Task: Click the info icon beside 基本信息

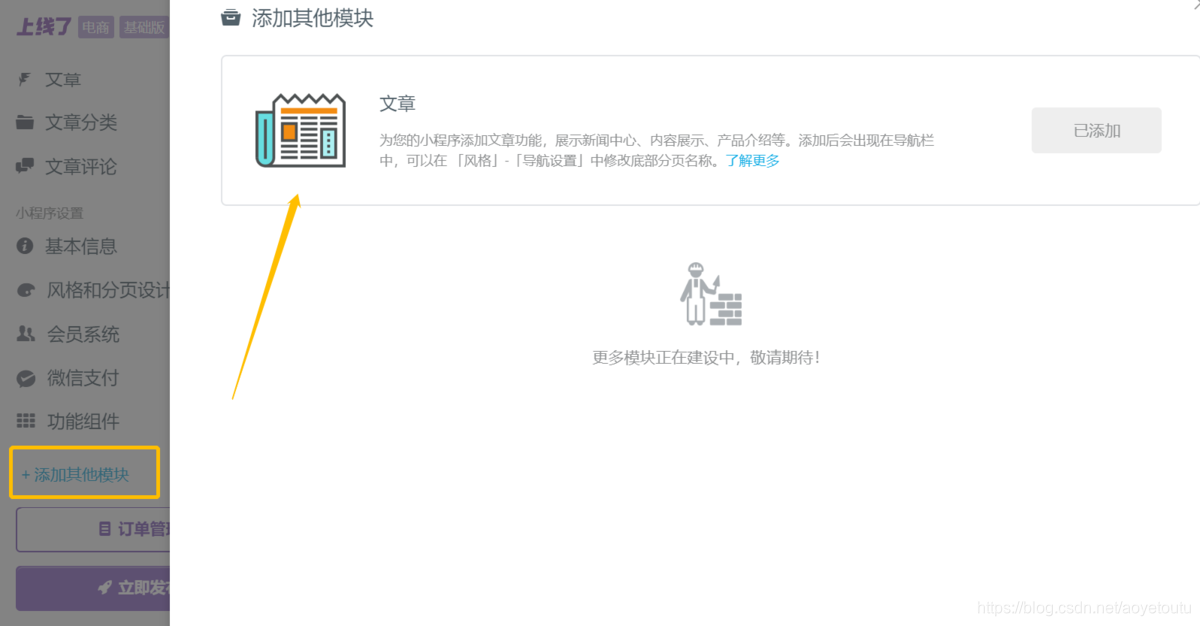Action: click(23, 246)
